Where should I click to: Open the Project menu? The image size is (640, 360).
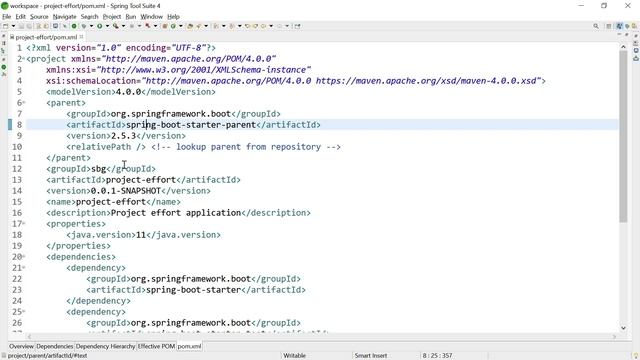click(112, 17)
